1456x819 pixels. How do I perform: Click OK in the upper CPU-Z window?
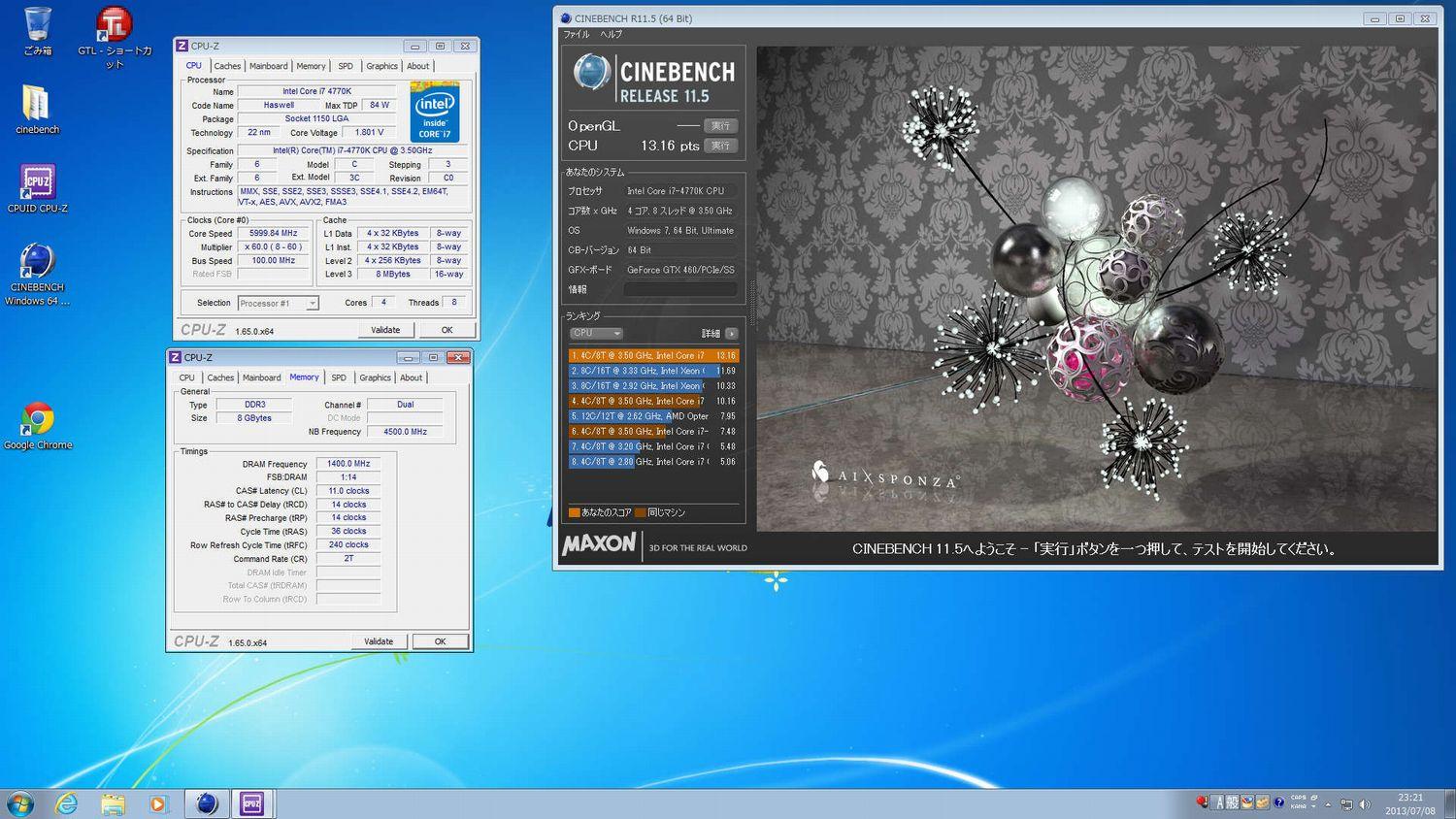pos(447,330)
